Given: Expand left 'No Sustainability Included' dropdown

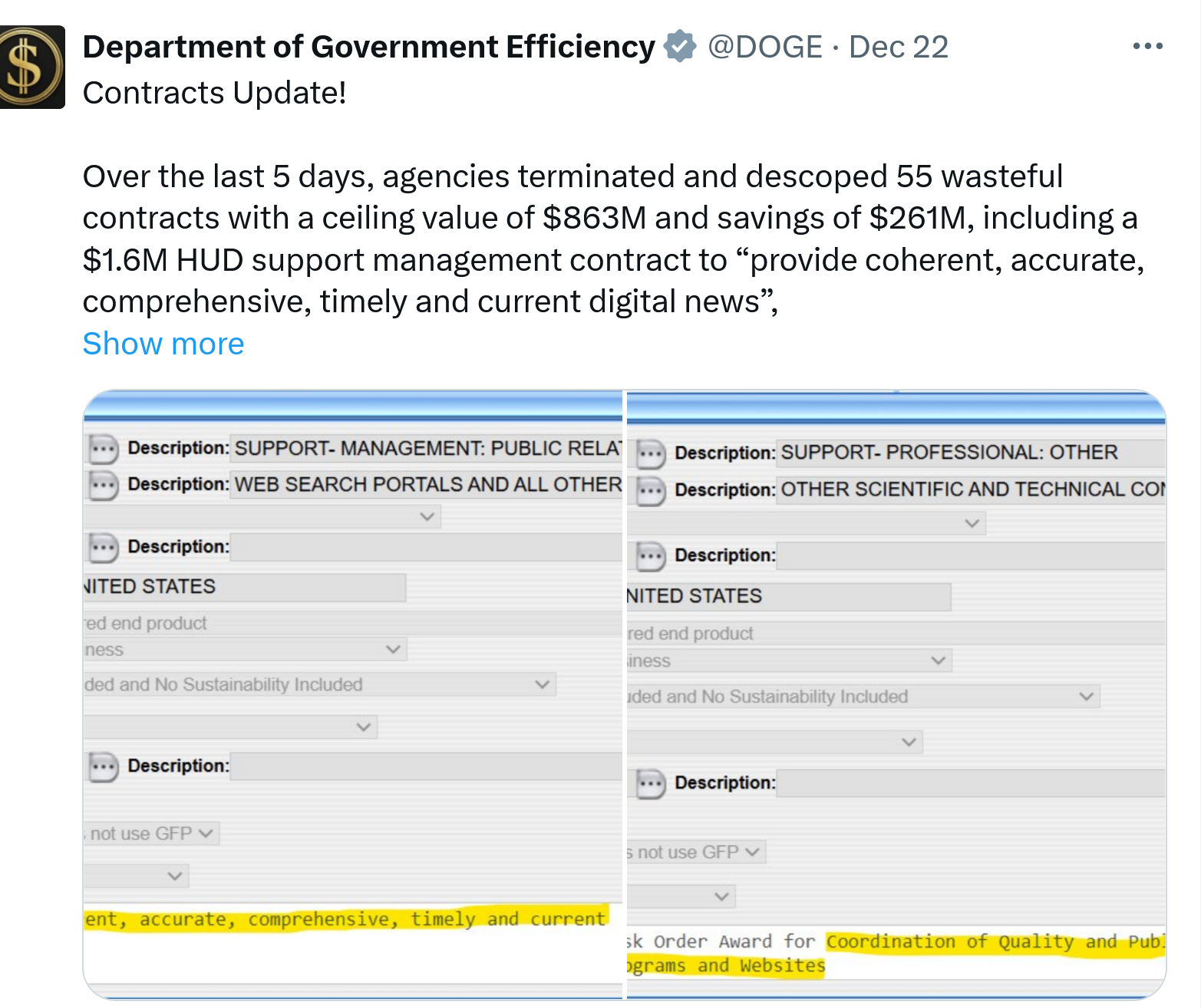Looking at the screenshot, I should tap(542, 684).
